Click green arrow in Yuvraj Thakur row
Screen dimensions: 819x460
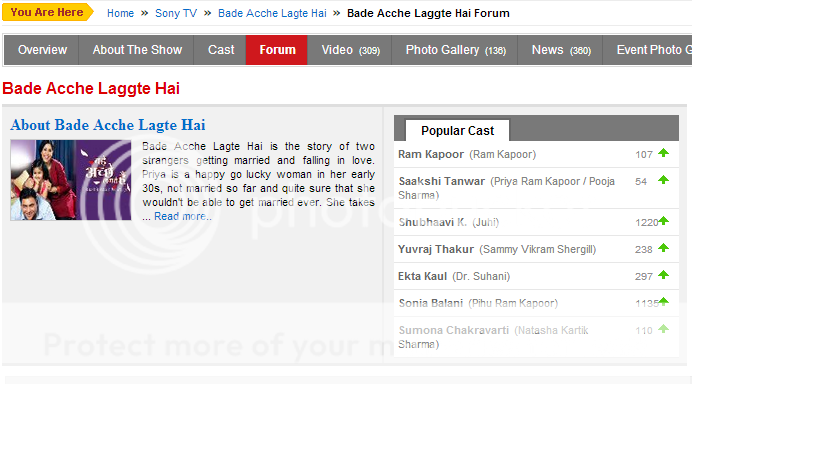click(x=663, y=249)
